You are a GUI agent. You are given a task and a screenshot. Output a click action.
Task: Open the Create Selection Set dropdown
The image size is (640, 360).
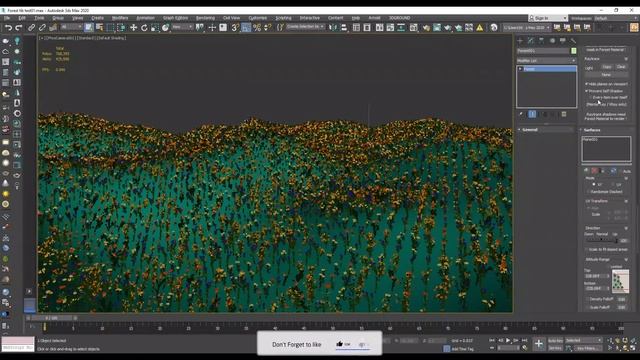(x=305, y=27)
